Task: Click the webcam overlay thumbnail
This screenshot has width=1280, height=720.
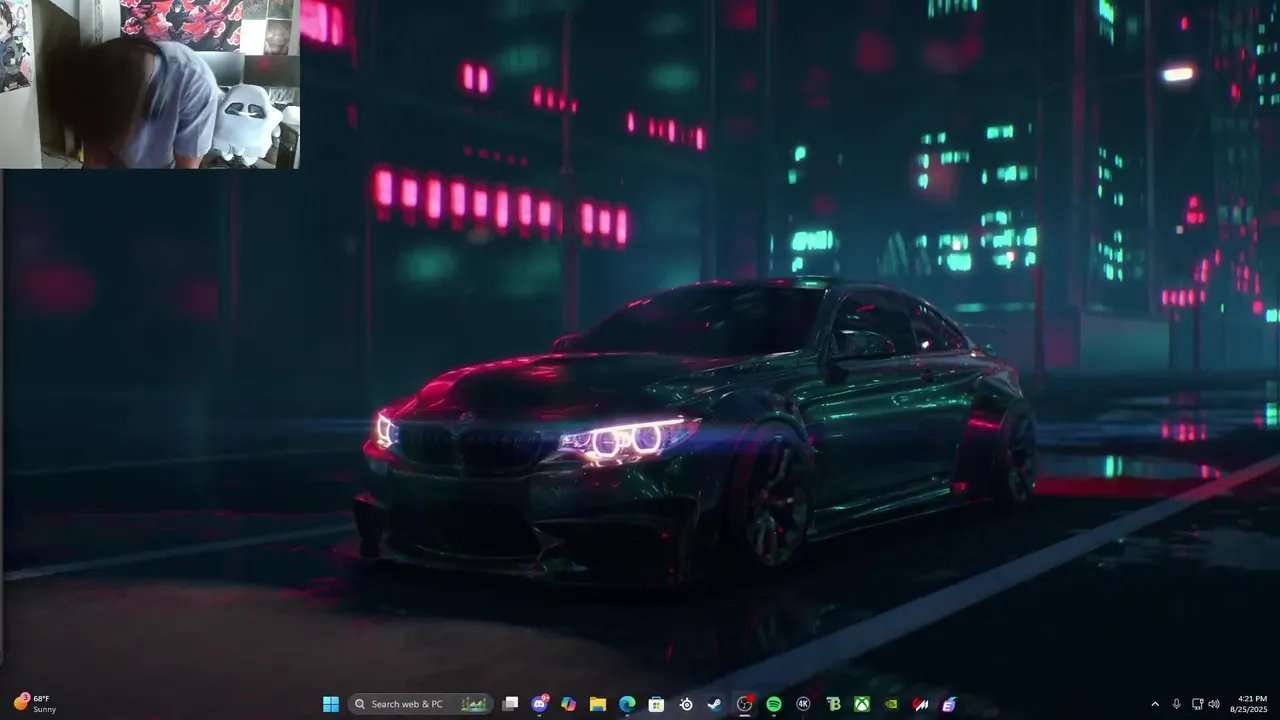Action: click(150, 84)
